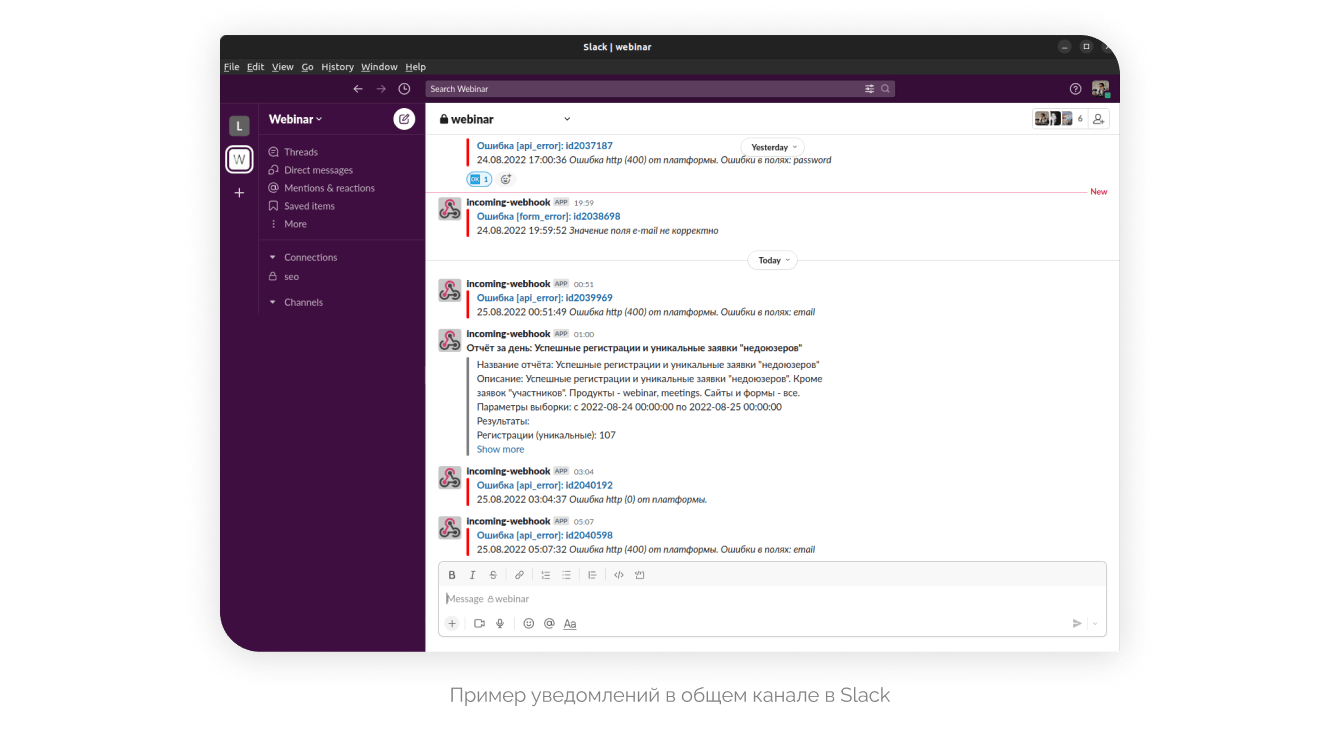Add a workspace with the plus icon
This screenshot has height=737, width=1340.
(x=239, y=193)
